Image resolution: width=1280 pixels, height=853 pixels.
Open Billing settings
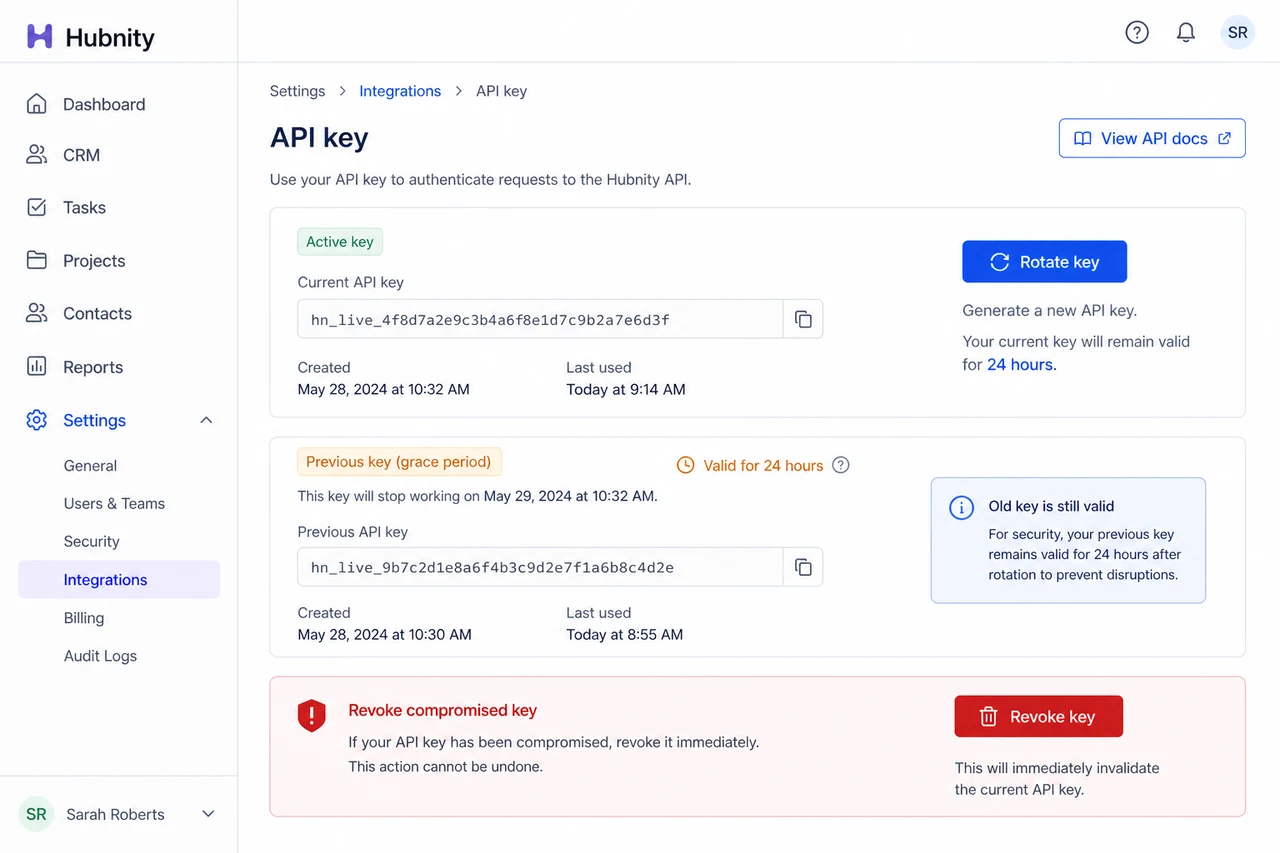(84, 618)
